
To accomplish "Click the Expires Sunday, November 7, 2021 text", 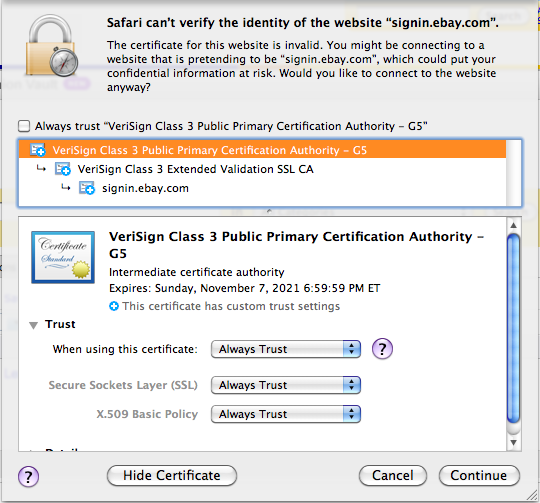I will (x=245, y=288).
